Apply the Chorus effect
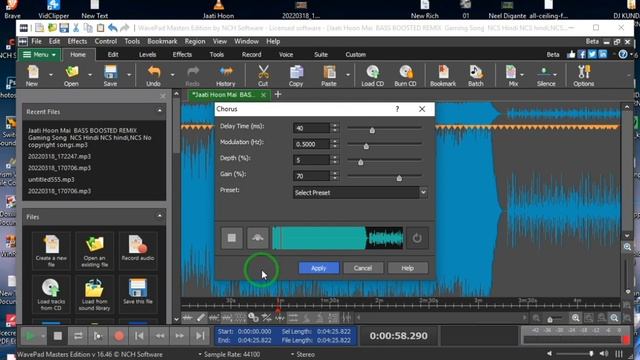Viewport: 640px width, 360px height. click(x=319, y=268)
